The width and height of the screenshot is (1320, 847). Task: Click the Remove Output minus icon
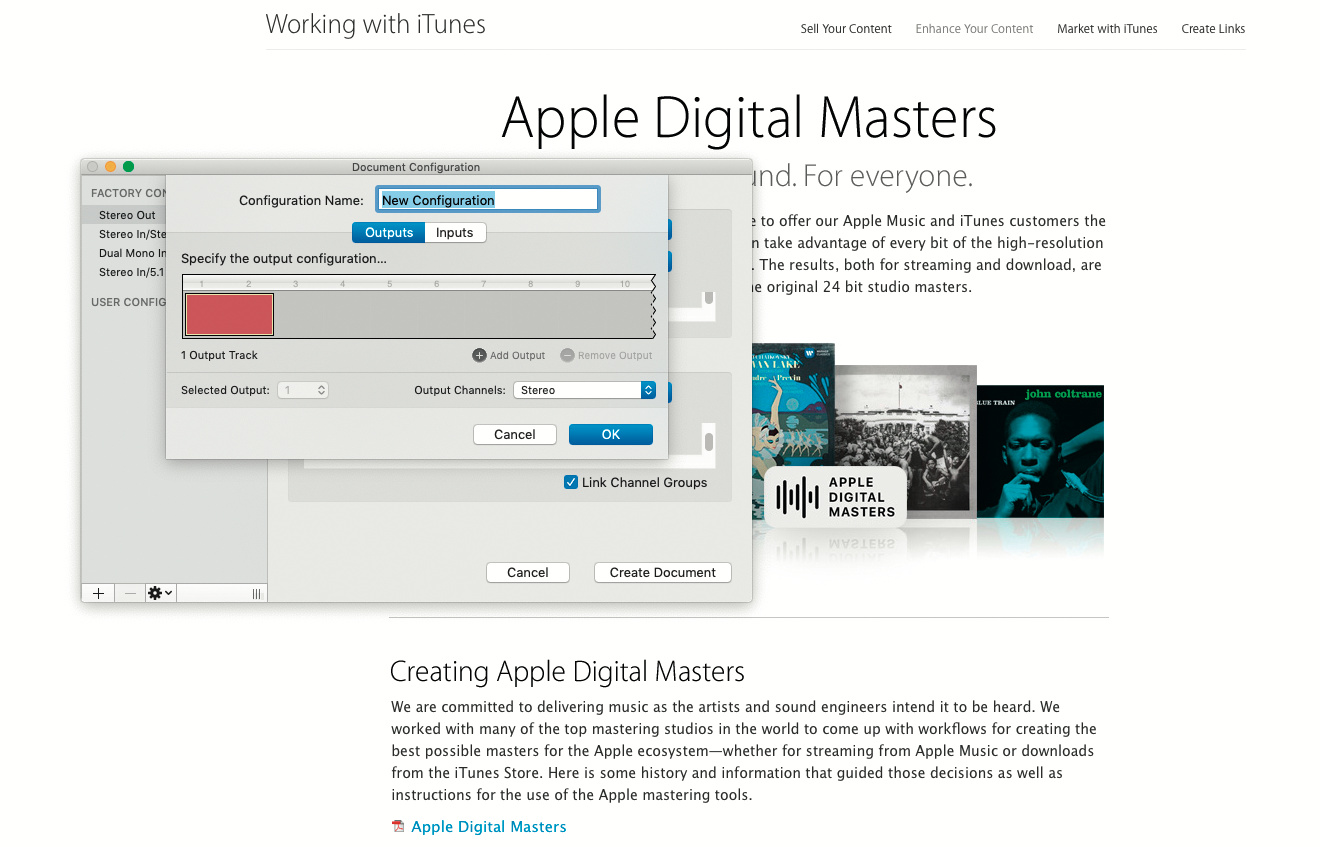click(567, 355)
